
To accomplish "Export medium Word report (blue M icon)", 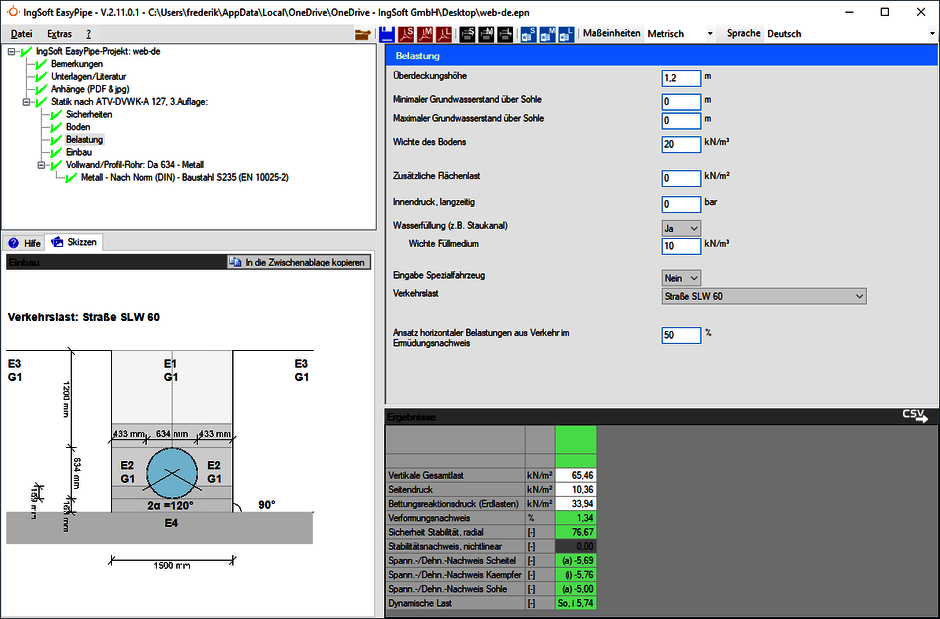I will (547, 34).
